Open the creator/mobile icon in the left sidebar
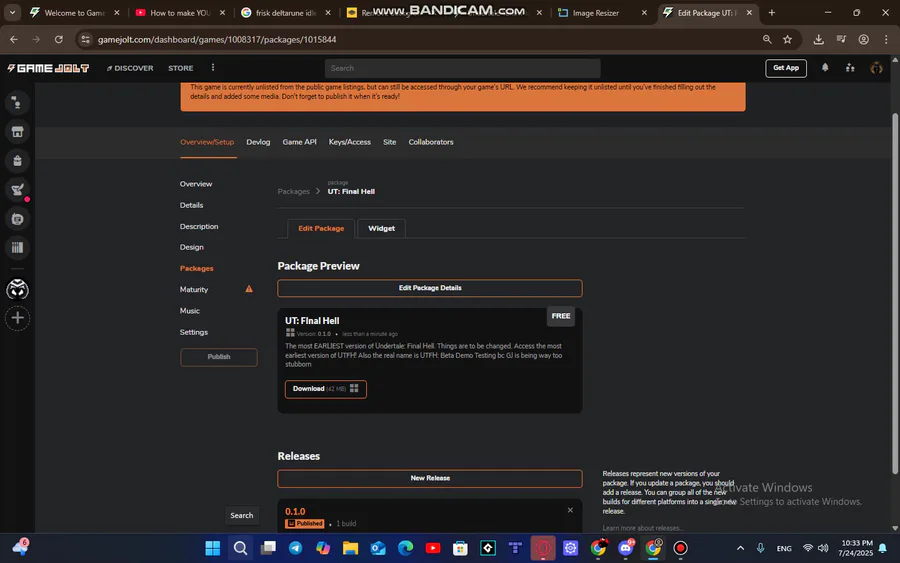The image size is (900, 563). point(17,219)
